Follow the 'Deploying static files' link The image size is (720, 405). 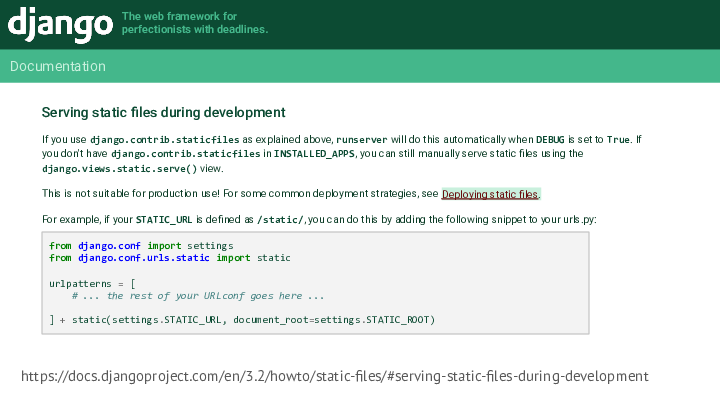[x=489, y=194]
